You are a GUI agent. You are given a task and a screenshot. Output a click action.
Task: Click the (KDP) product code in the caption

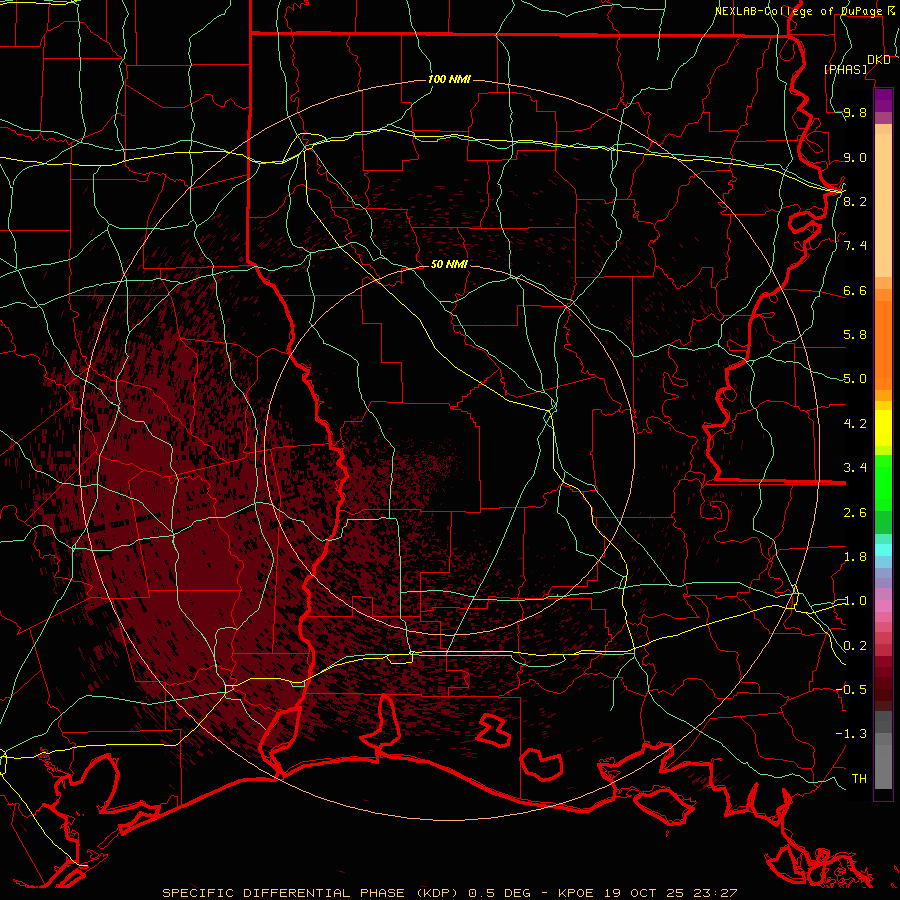(435, 893)
